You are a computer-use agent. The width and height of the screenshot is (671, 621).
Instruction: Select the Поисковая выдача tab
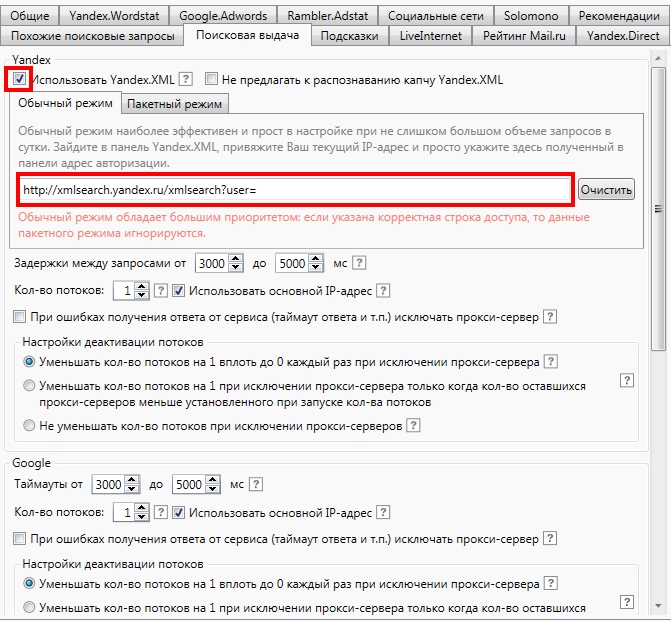click(x=247, y=35)
